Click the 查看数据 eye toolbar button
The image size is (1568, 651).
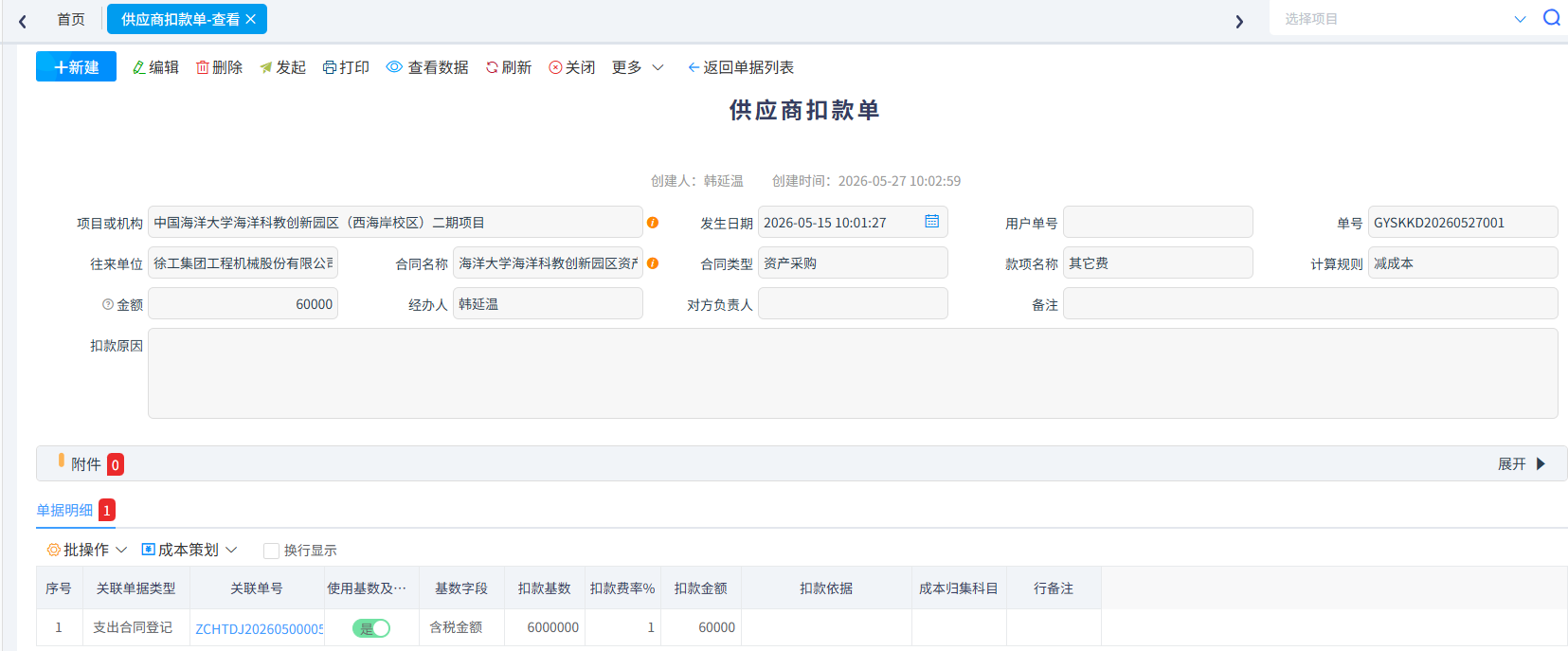(427, 67)
